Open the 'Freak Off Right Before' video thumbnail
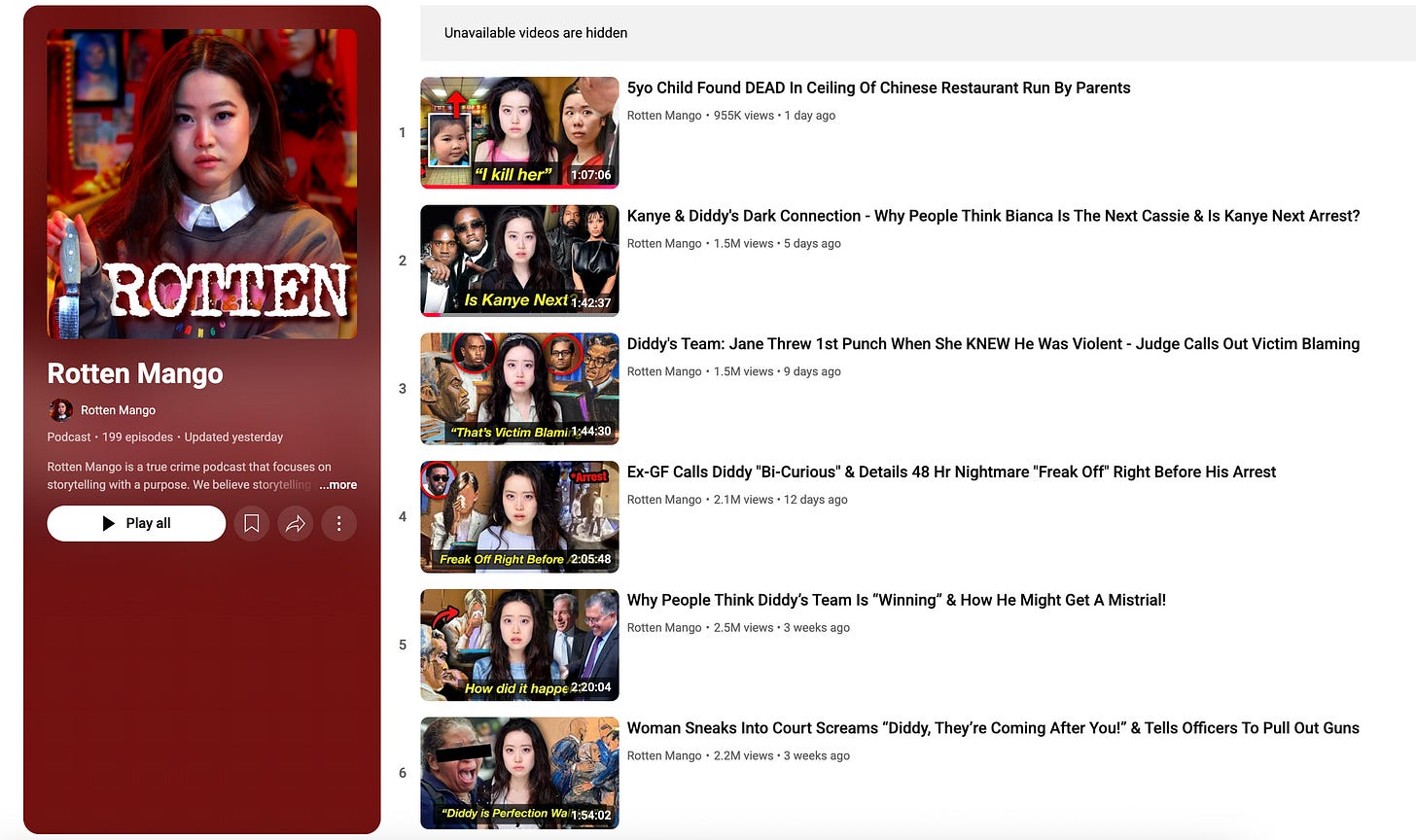 pyautogui.click(x=519, y=517)
